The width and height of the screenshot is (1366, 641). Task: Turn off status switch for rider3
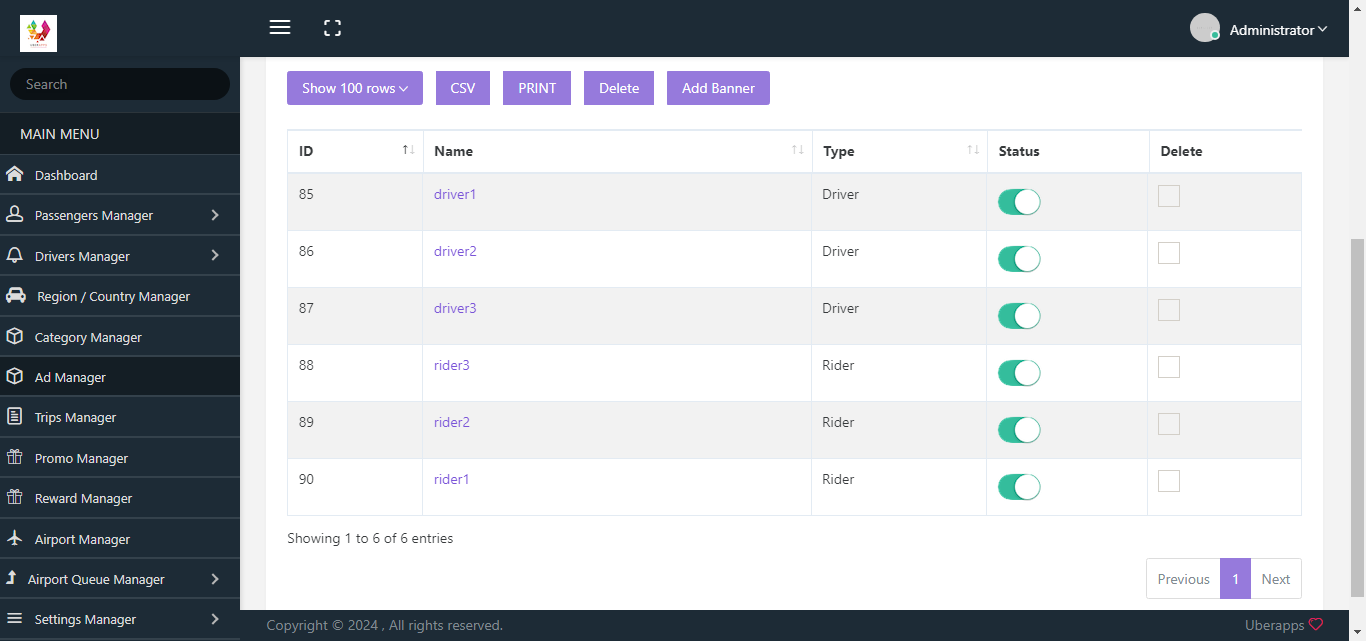coord(1019,373)
